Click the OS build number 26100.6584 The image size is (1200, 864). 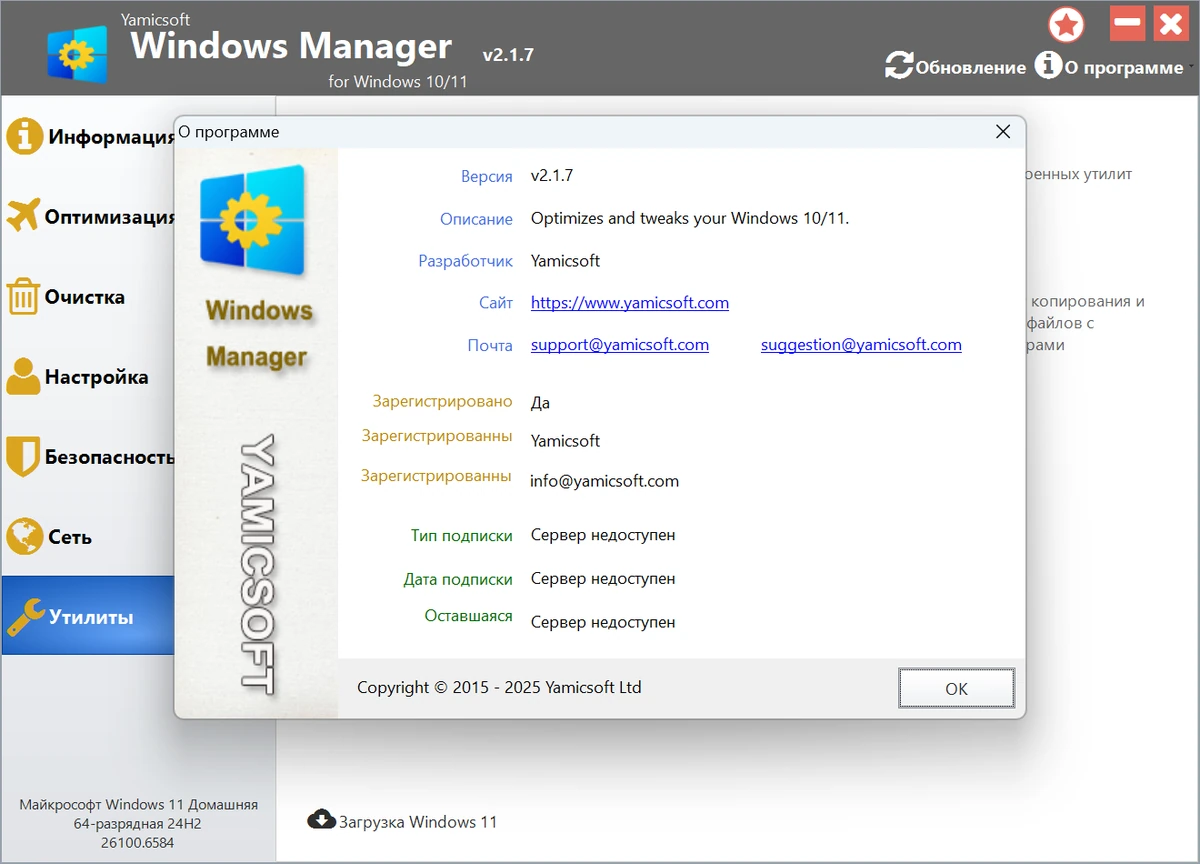tap(138, 843)
